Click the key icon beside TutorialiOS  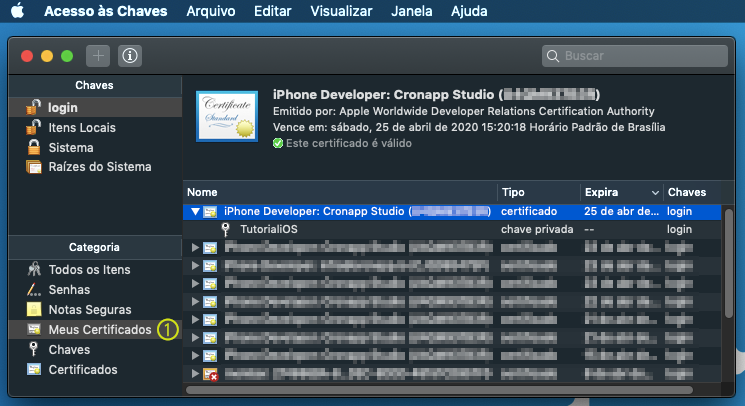(x=226, y=229)
